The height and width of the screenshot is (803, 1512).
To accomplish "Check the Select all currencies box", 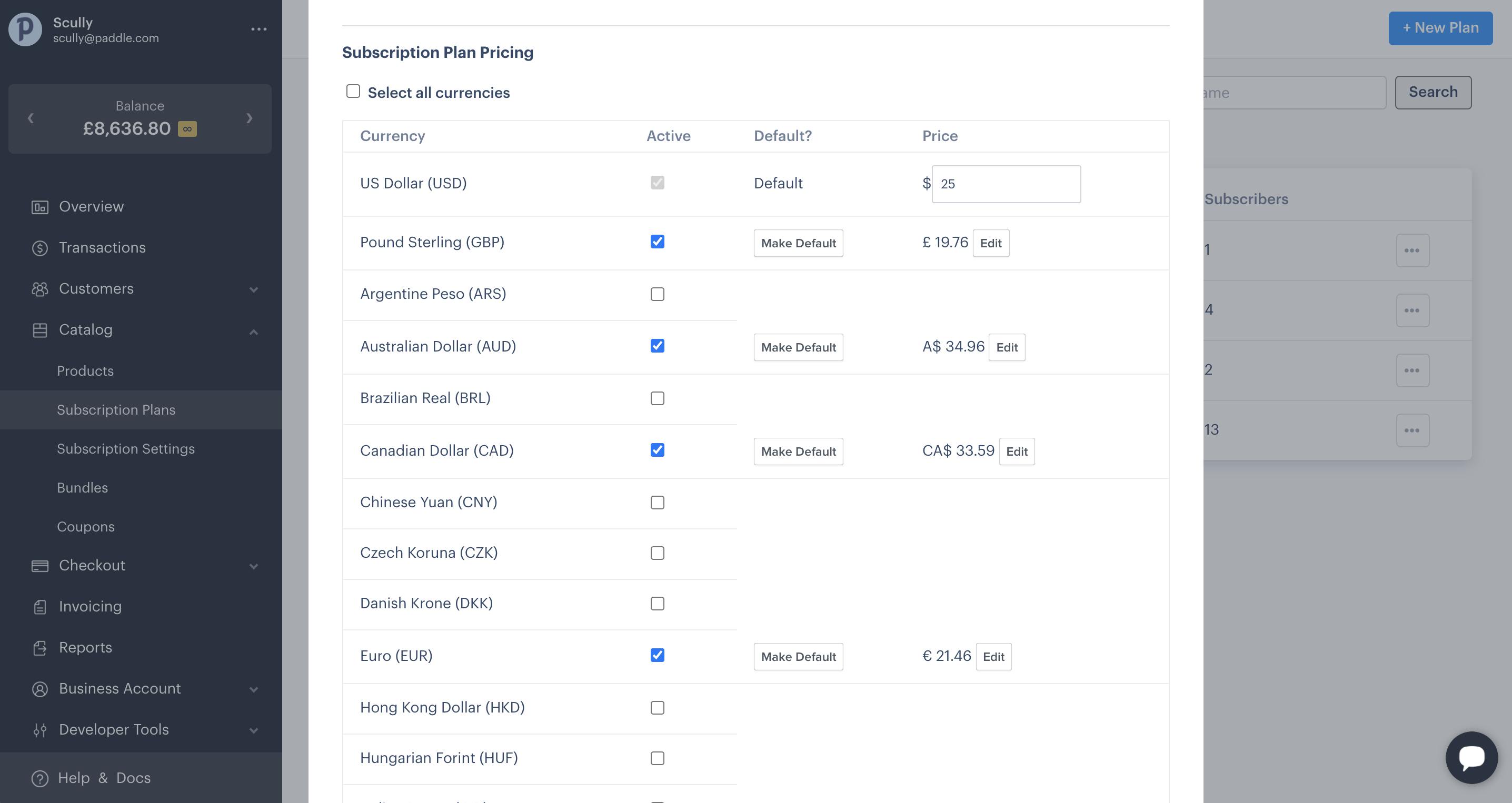I will [353, 91].
